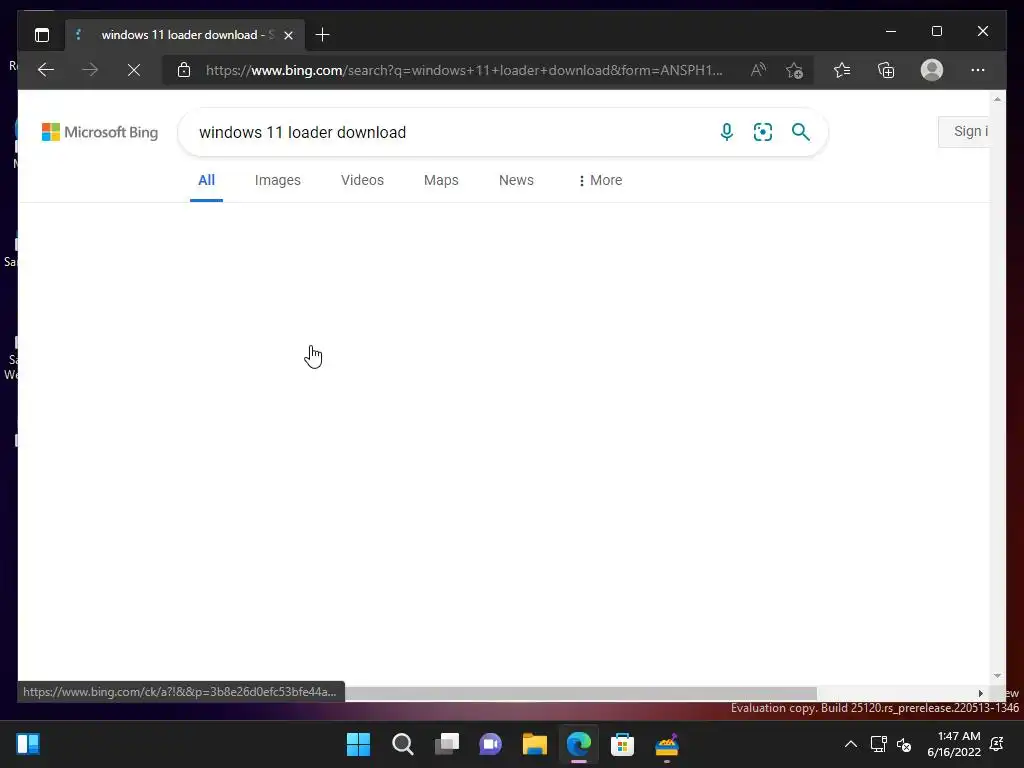Open Task View on taskbar
The image size is (1024, 768).
click(447, 744)
